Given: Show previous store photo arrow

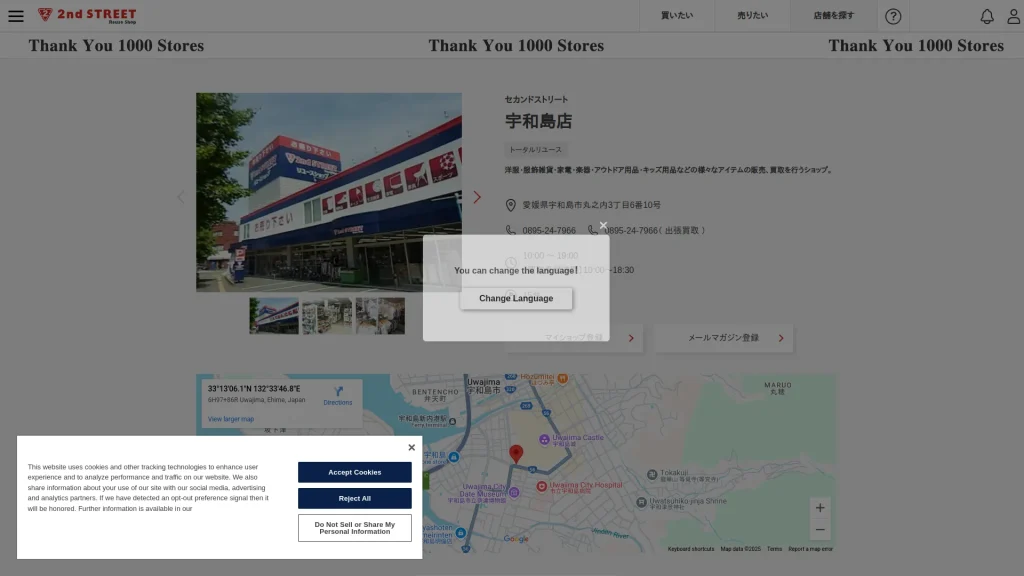Looking at the screenshot, I should (181, 197).
